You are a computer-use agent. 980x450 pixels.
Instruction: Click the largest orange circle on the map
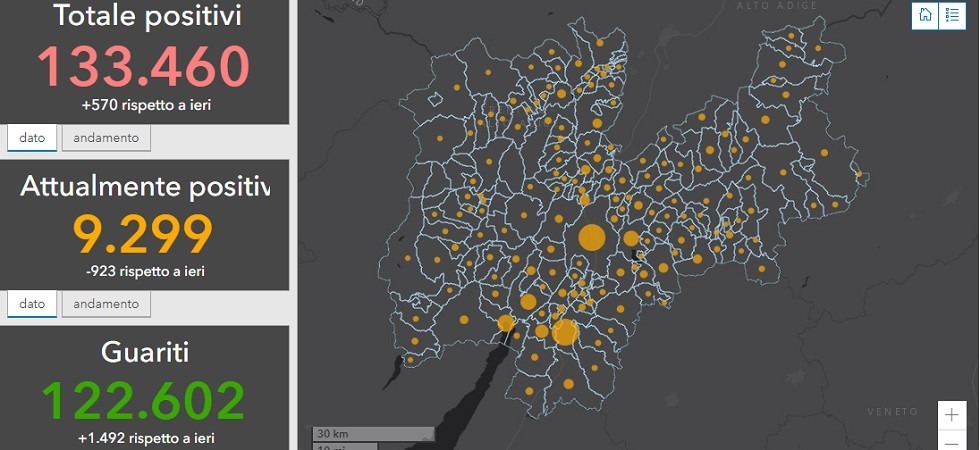(591, 238)
